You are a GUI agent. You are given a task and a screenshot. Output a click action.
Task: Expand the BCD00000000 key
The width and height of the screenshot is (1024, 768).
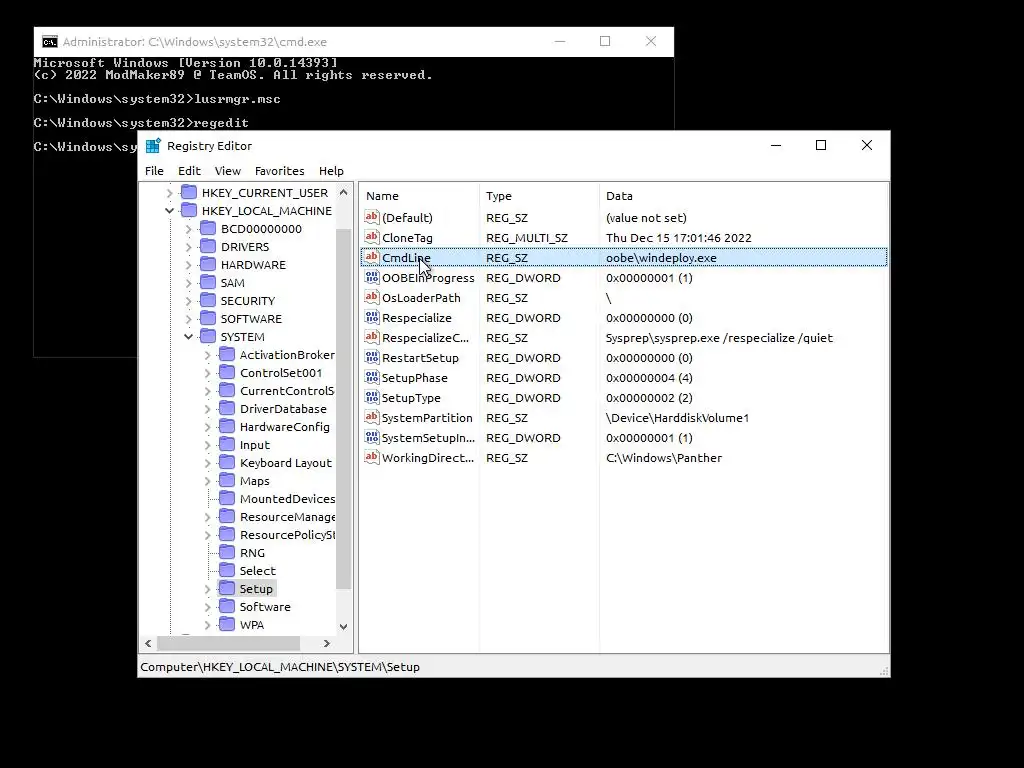point(189,229)
